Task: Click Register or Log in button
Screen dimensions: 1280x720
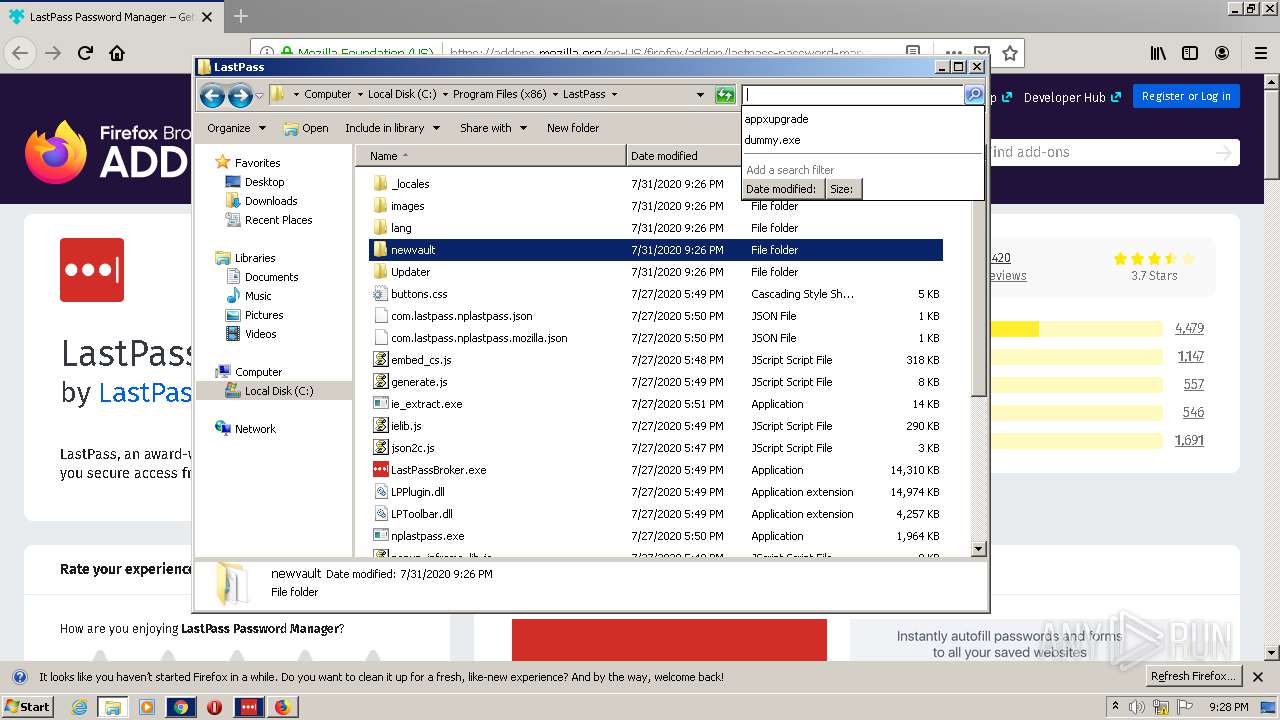Action: [1186, 96]
